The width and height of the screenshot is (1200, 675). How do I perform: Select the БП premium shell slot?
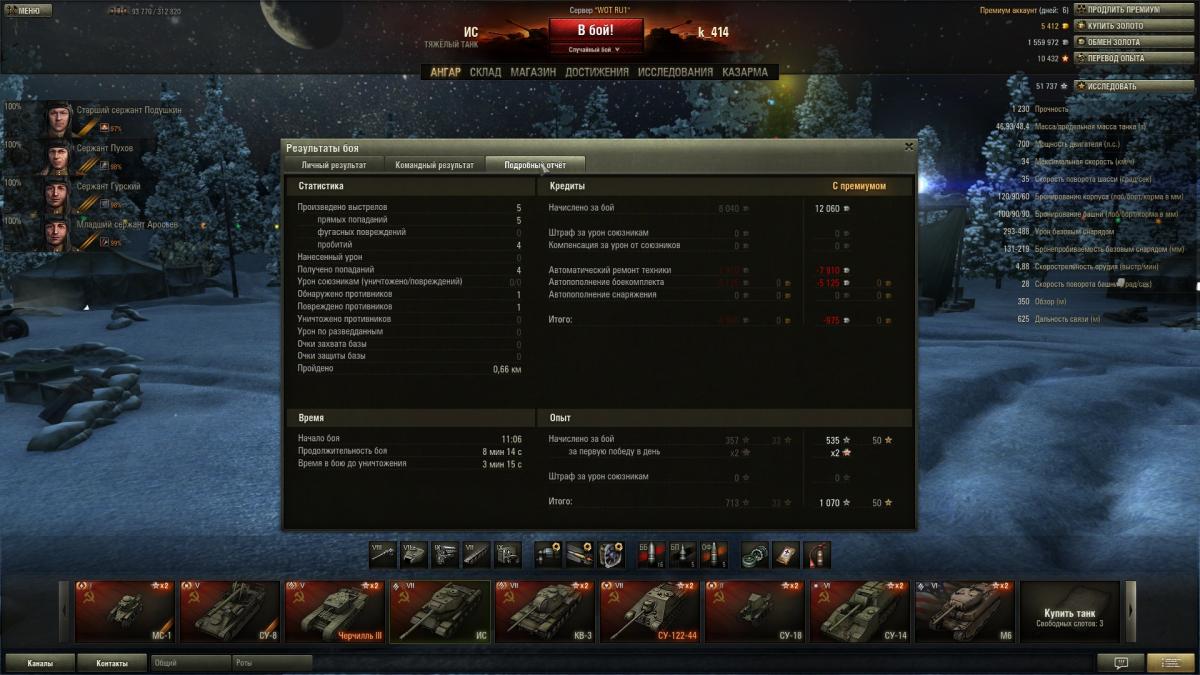tap(682, 554)
